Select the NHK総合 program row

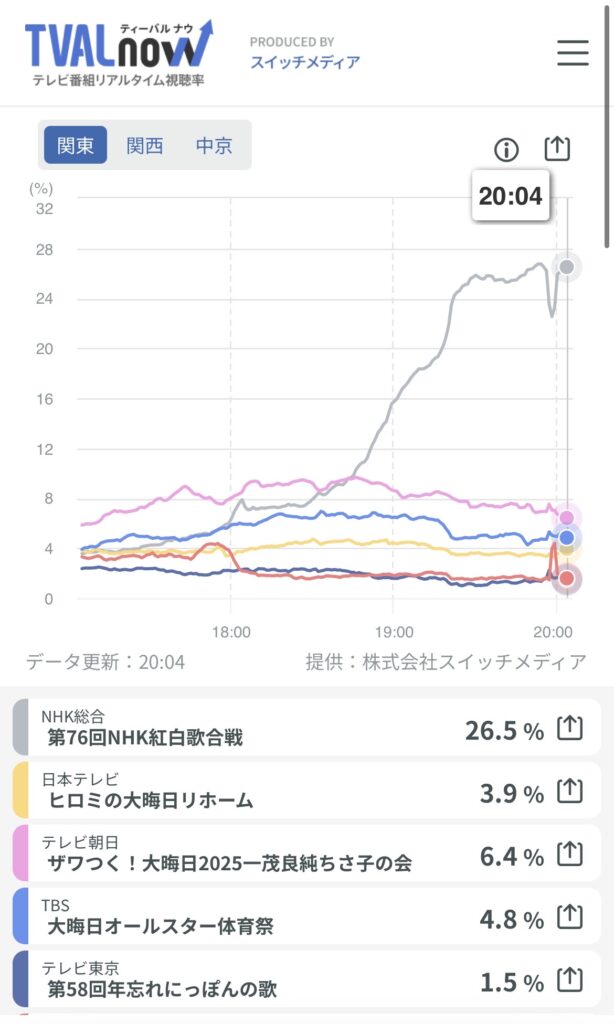point(306,728)
